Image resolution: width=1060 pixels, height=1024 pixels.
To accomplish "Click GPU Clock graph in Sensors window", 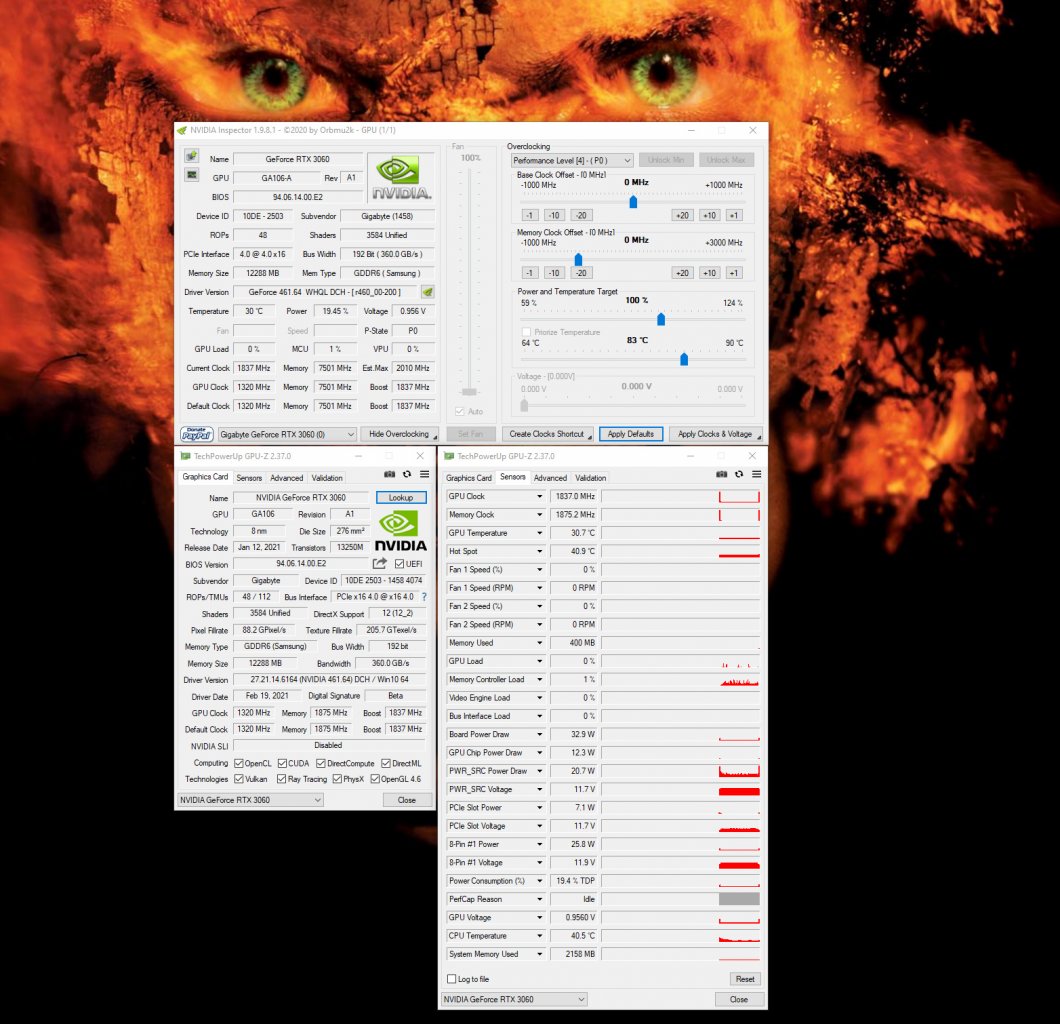I will (x=681, y=496).
